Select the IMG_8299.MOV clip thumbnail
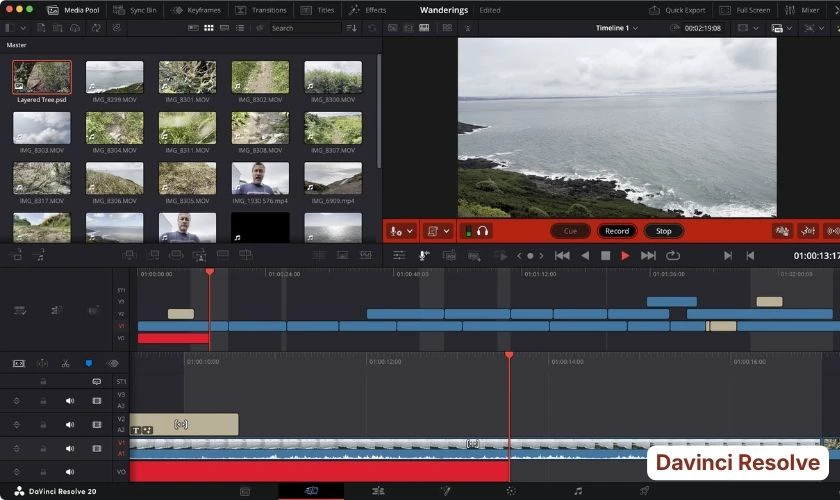 click(114, 77)
